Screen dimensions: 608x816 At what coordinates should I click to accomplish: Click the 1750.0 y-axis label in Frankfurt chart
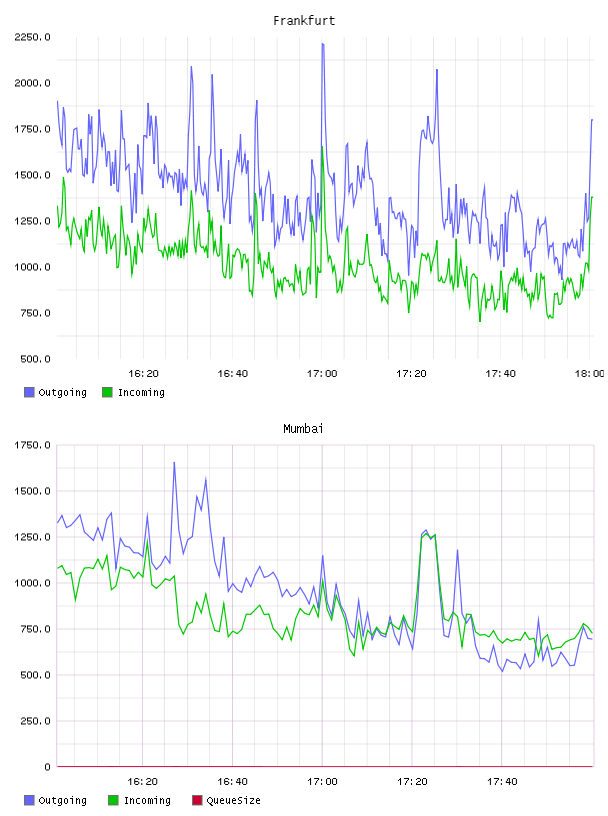point(32,129)
